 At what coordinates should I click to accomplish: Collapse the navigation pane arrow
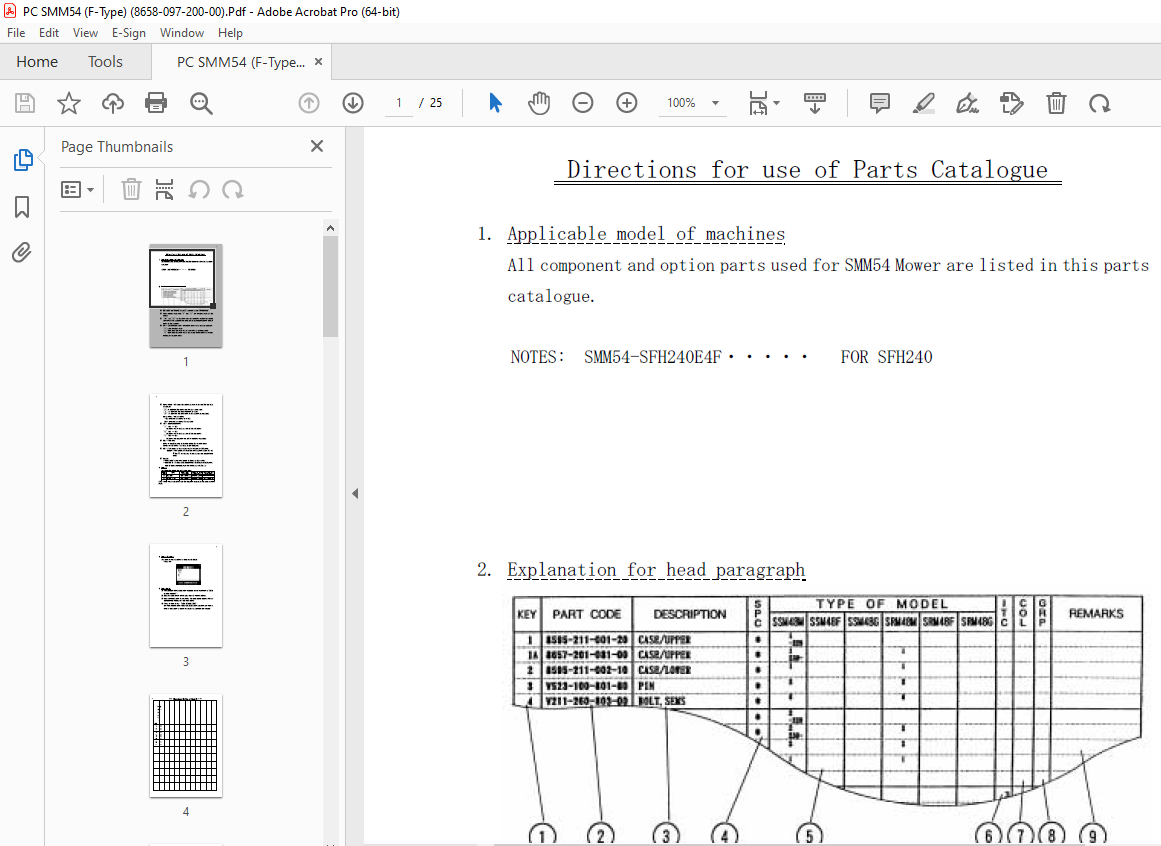point(355,493)
